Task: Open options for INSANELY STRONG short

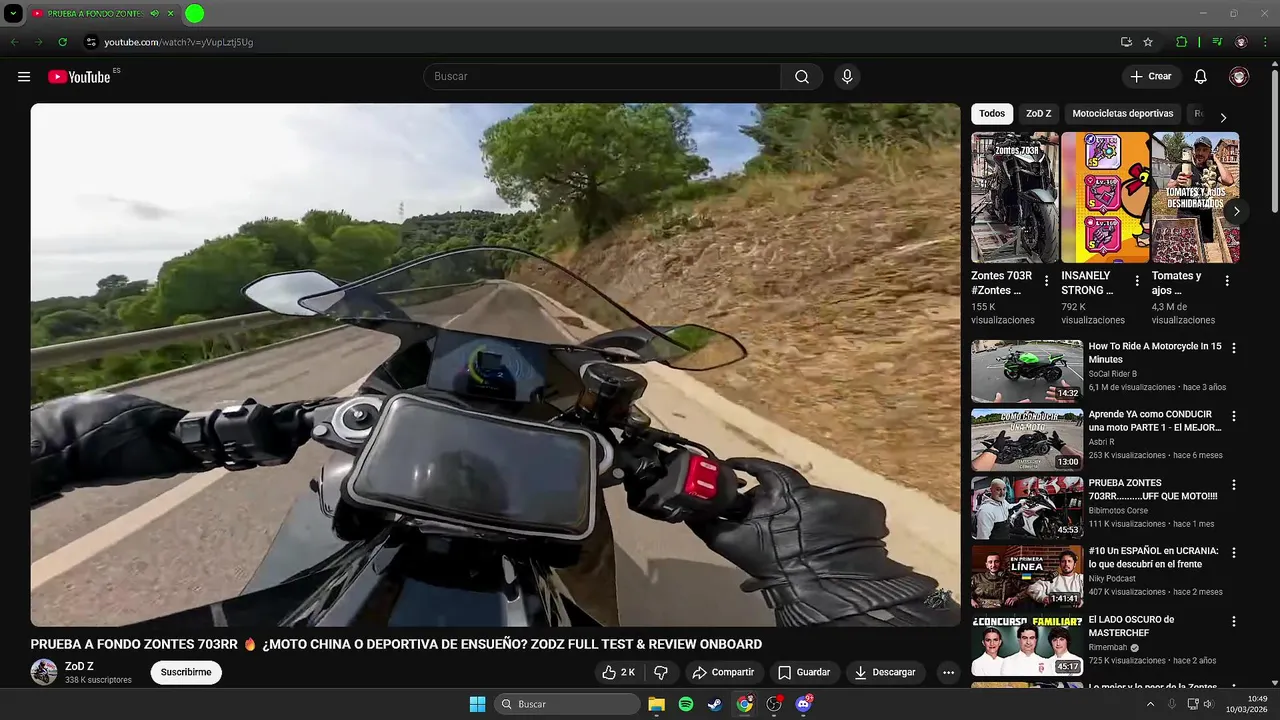Action: (x=1137, y=281)
